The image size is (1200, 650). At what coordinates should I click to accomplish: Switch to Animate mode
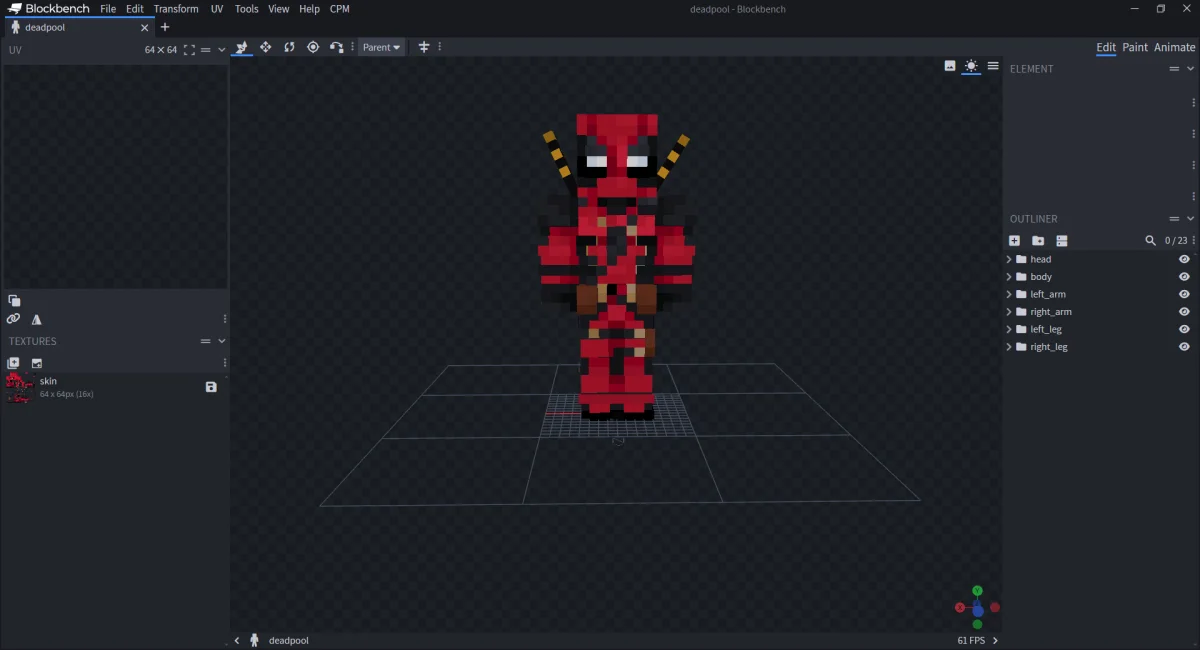1175,47
